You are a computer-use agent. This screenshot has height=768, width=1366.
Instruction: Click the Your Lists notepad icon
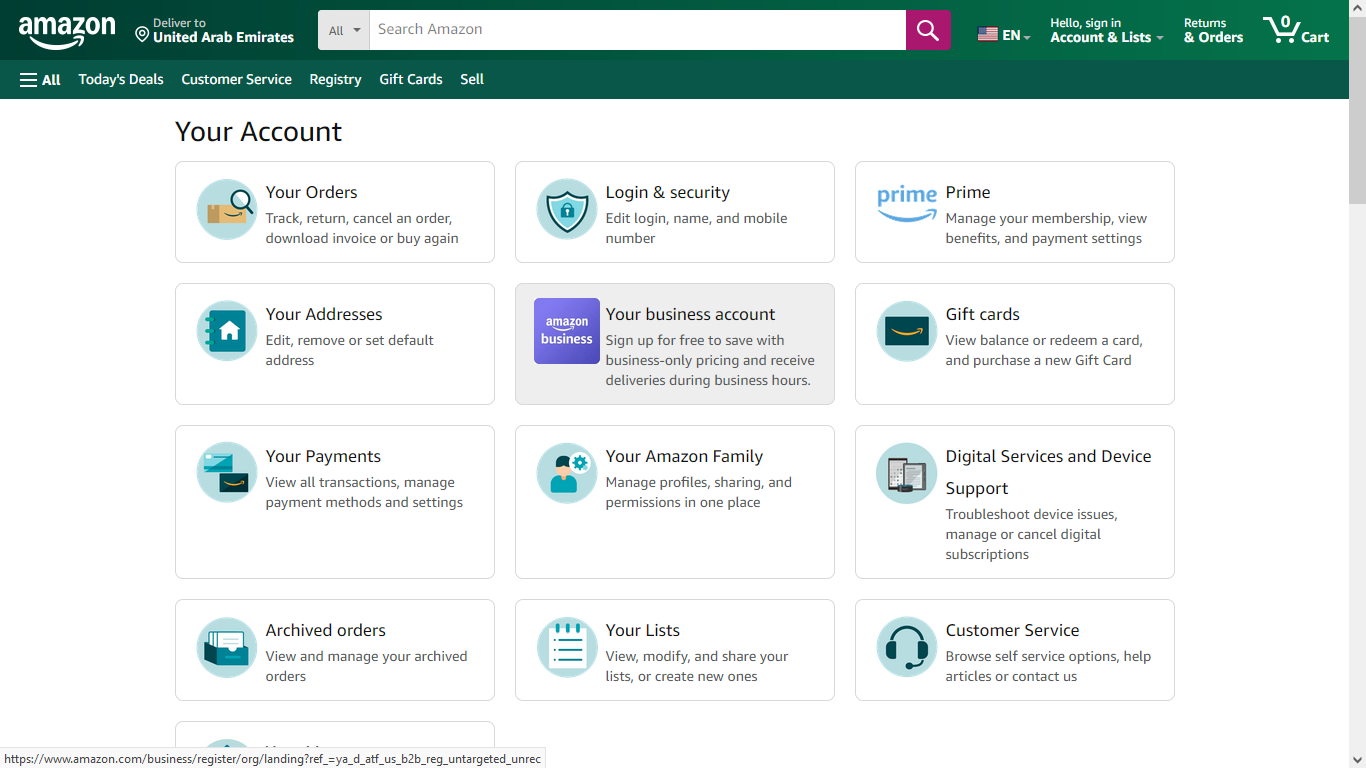coord(567,647)
